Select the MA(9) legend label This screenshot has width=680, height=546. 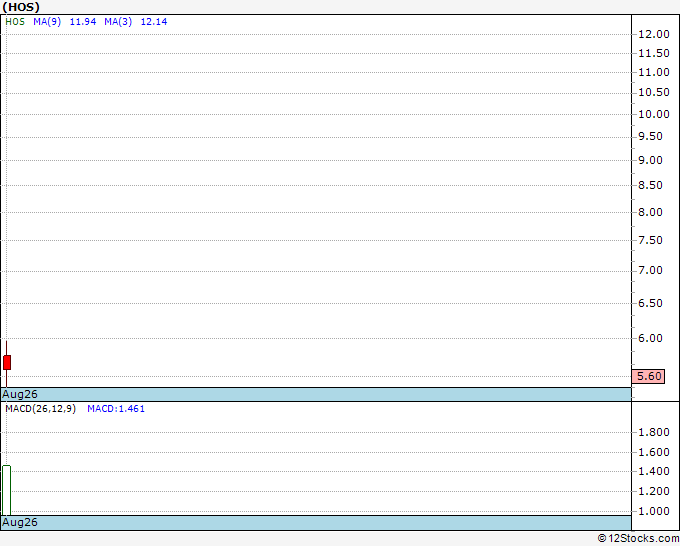[47, 22]
